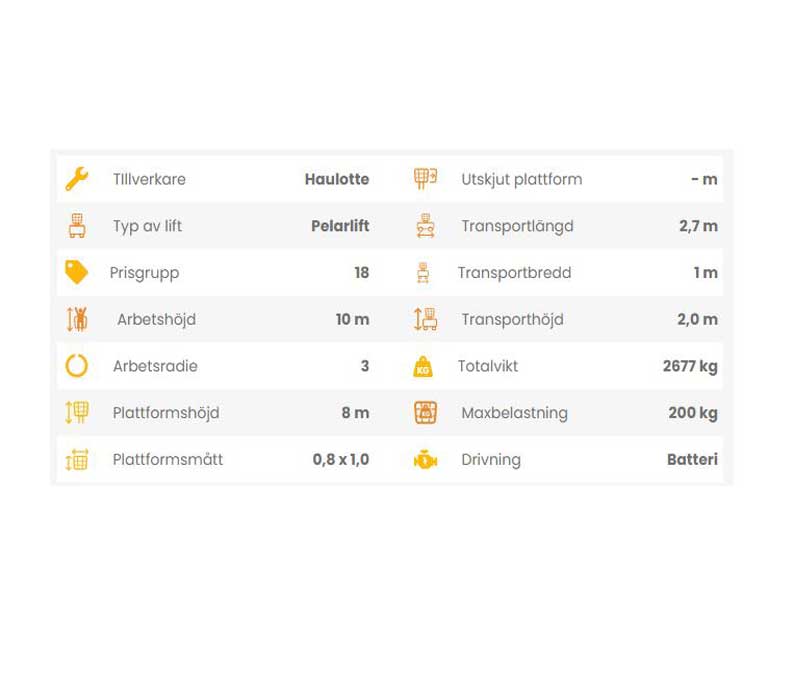
Task: Click the transport length icon
Action: [x=425, y=226]
